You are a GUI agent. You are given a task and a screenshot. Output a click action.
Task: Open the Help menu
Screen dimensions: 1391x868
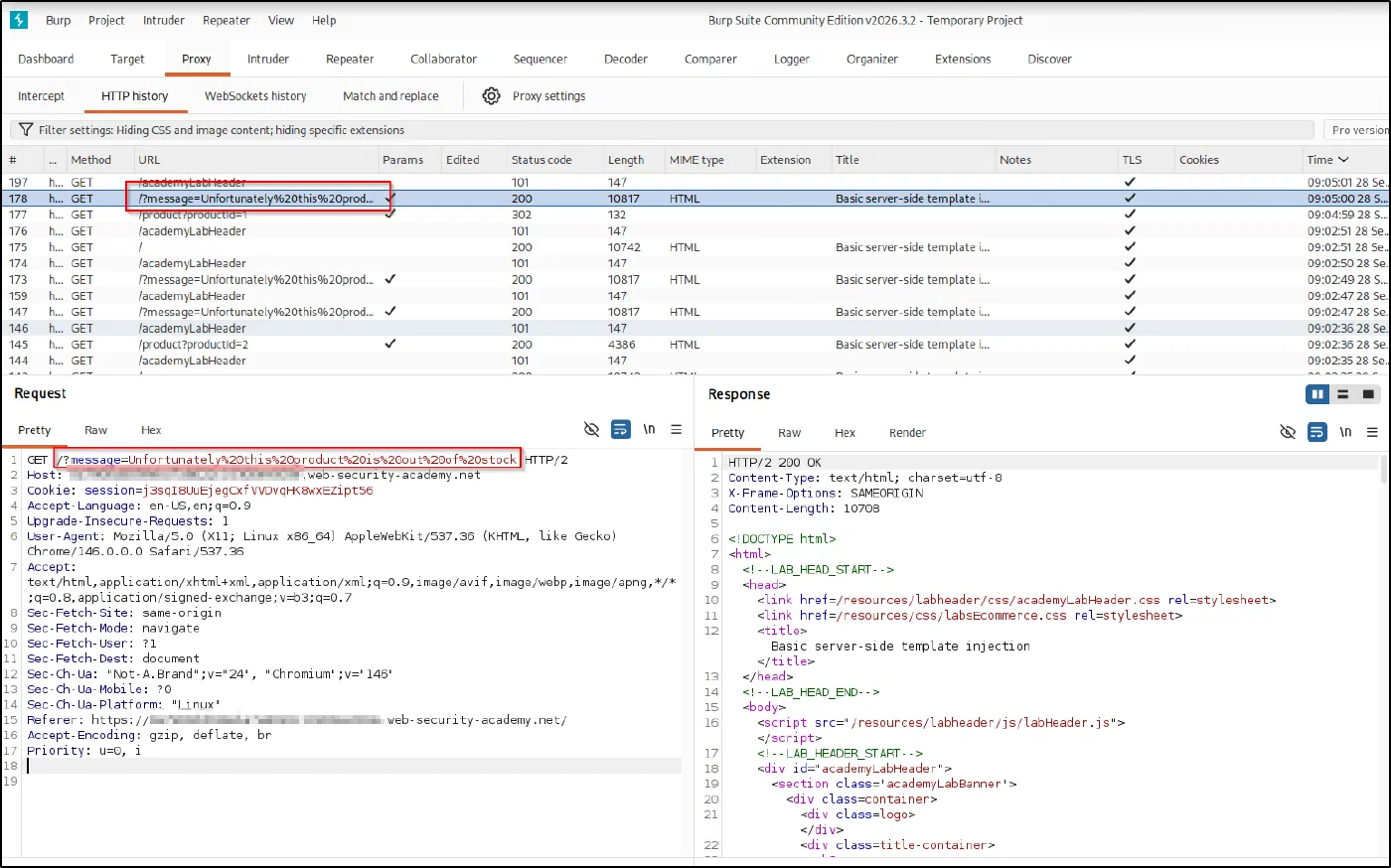[324, 20]
